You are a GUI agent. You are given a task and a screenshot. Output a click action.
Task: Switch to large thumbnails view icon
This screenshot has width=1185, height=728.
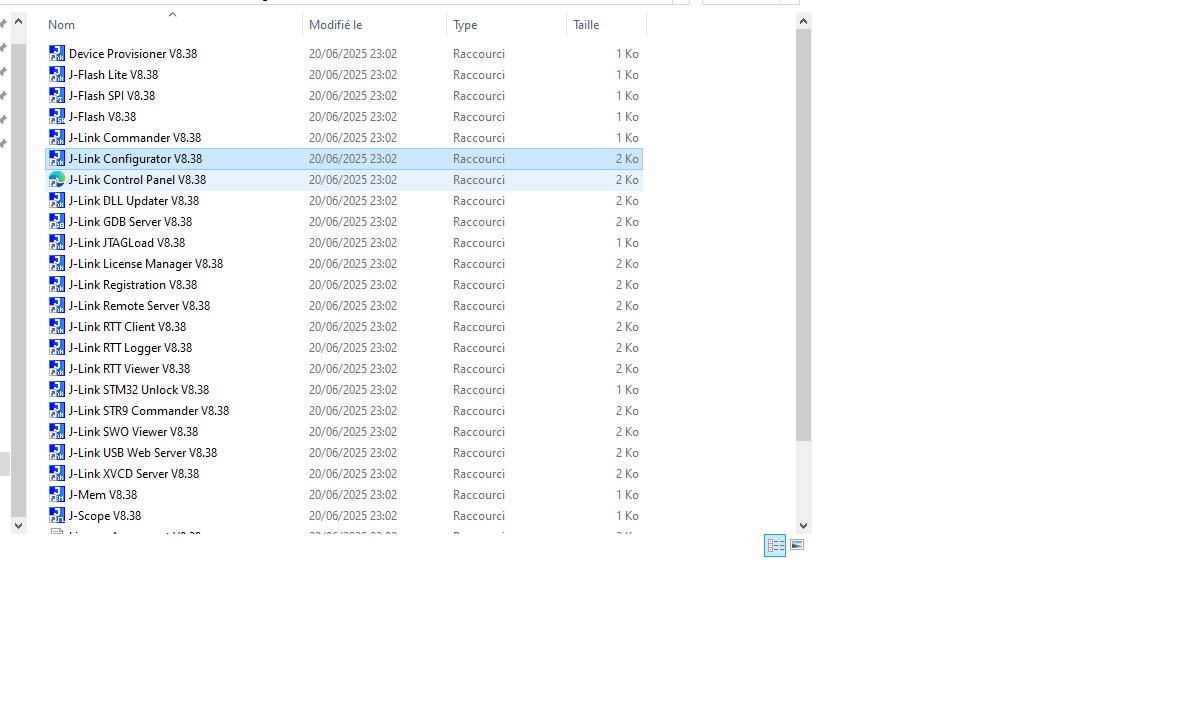797,546
